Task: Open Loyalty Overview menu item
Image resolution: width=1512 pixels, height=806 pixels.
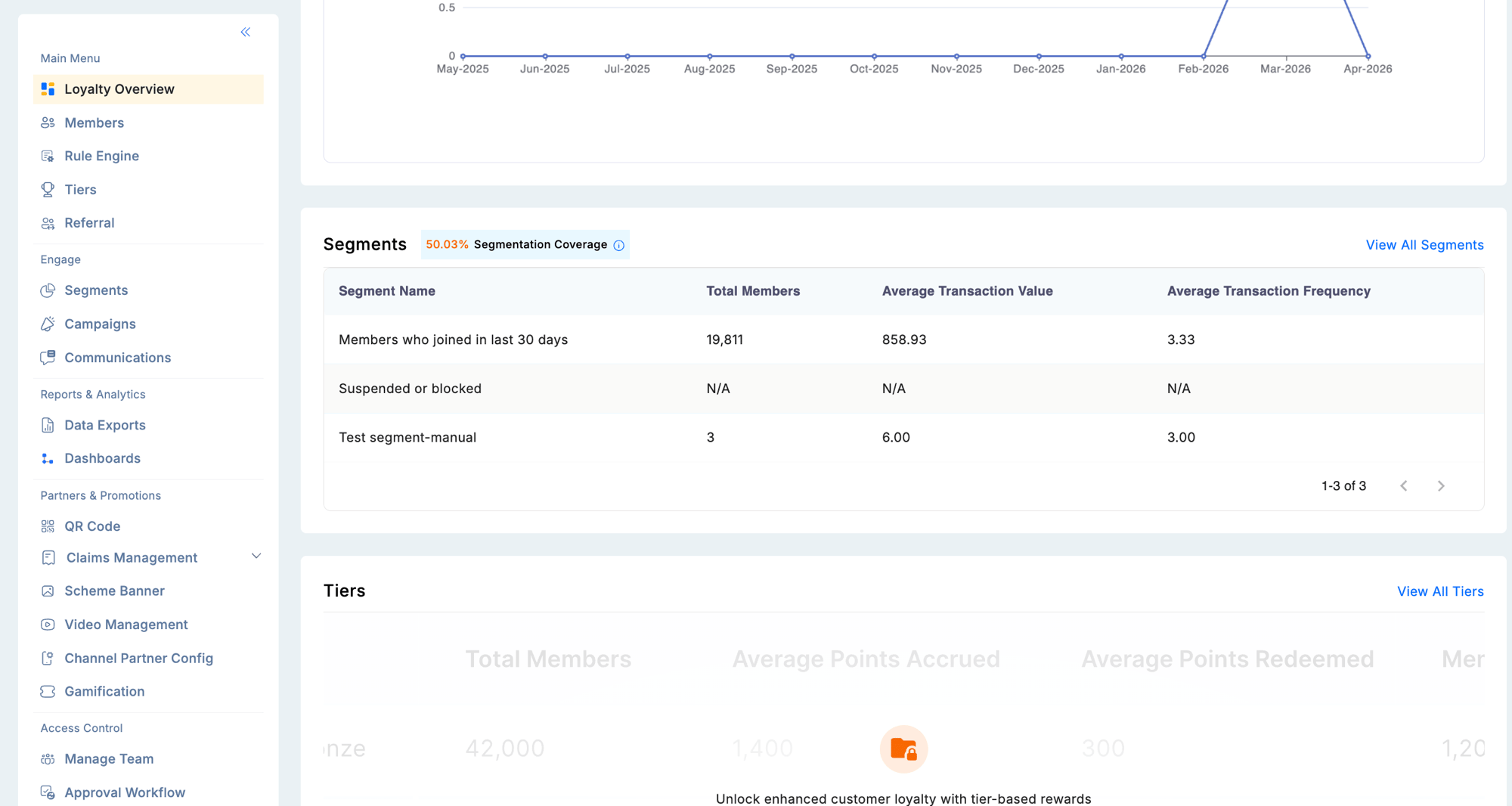Action: pyautogui.click(x=148, y=89)
